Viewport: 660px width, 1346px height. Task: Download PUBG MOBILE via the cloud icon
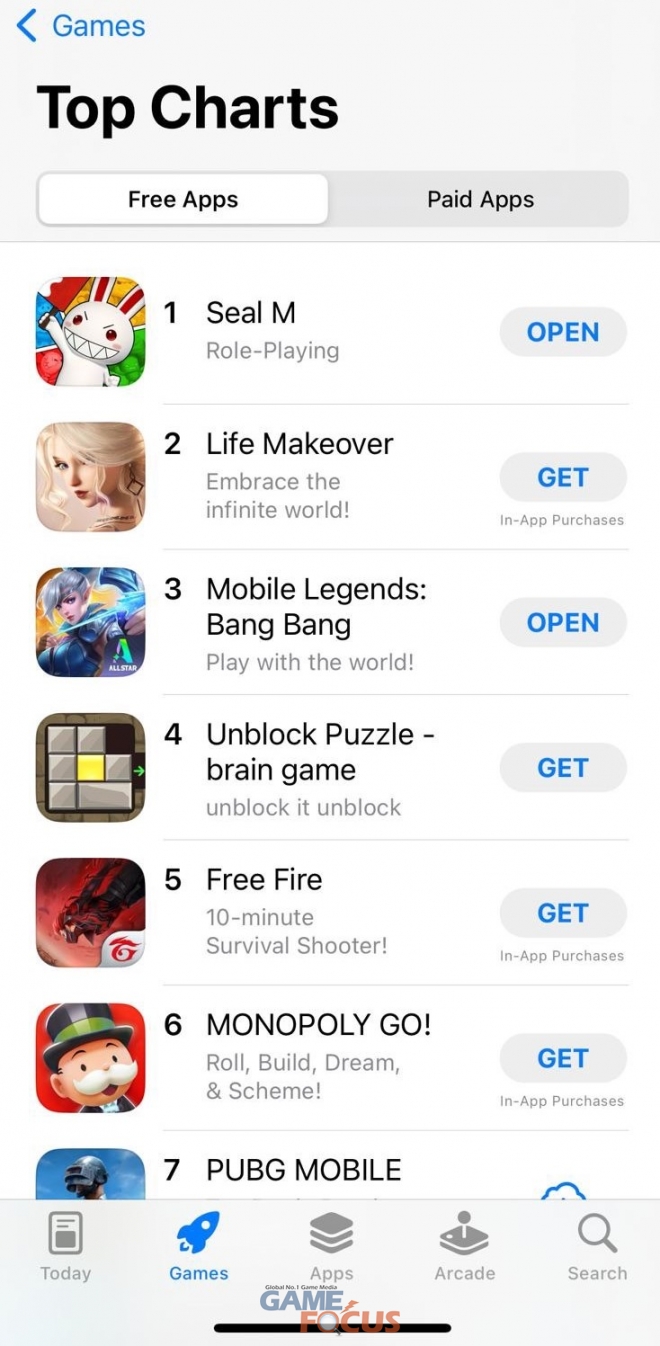(563, 1190)
